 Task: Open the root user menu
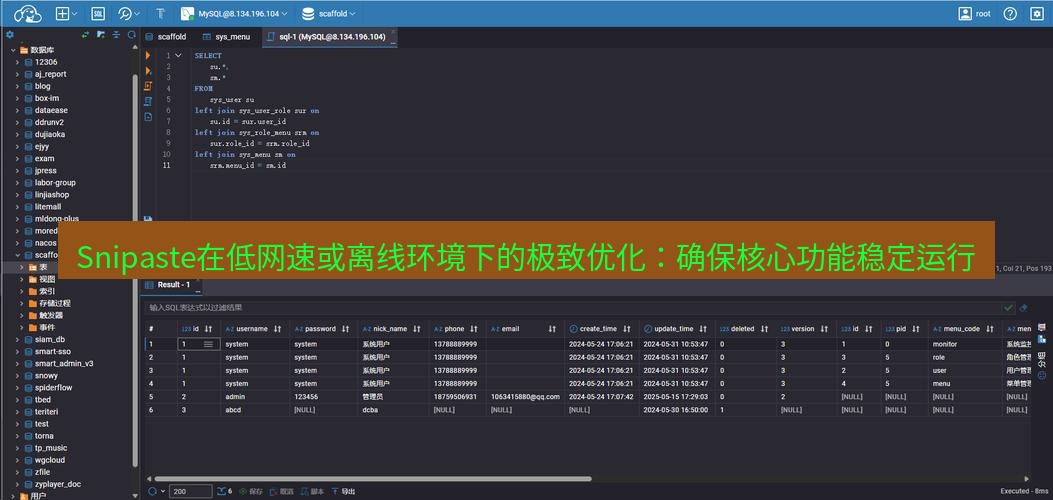tap(974, 13)
